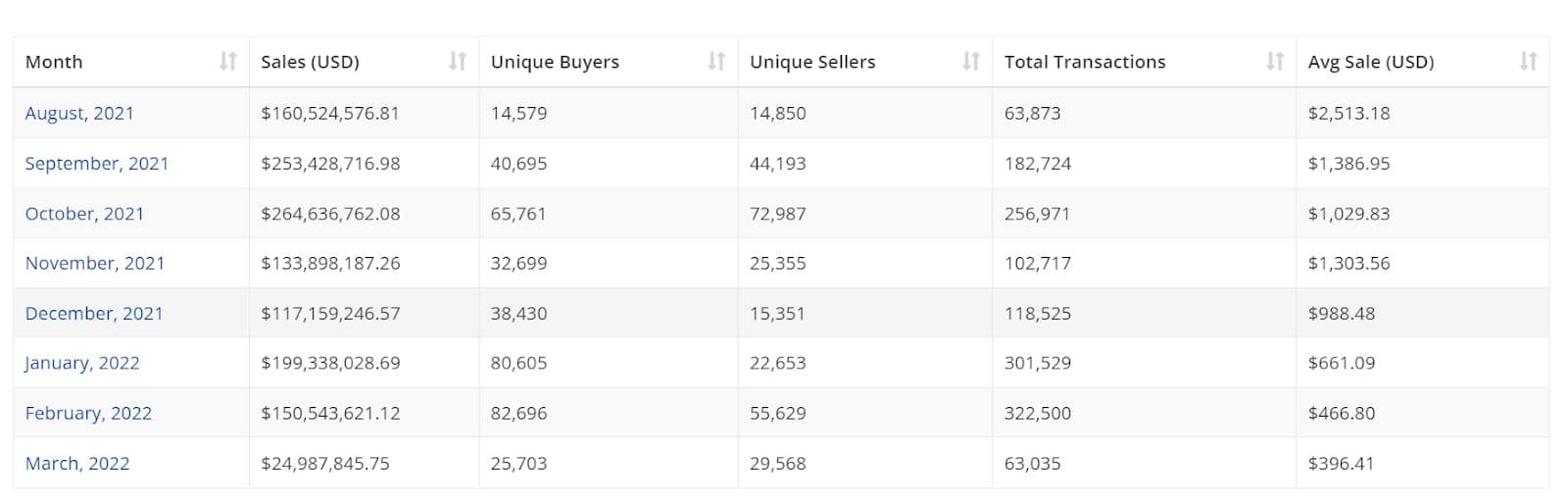Open the August, 2021 link

tap(79, 114)
